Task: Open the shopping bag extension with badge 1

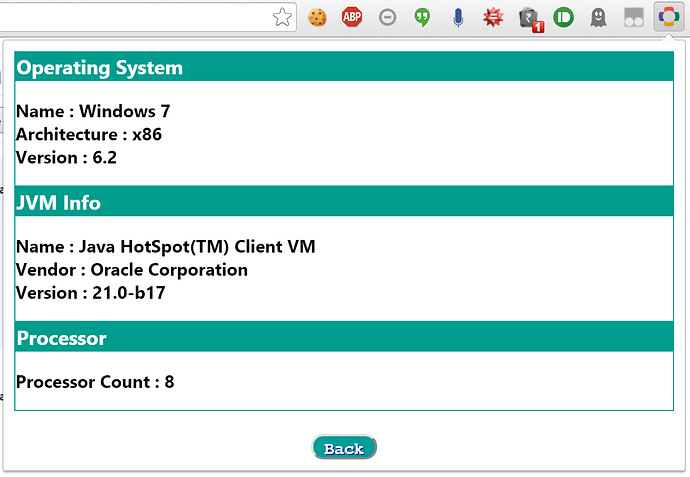Action: coord(531,20)
